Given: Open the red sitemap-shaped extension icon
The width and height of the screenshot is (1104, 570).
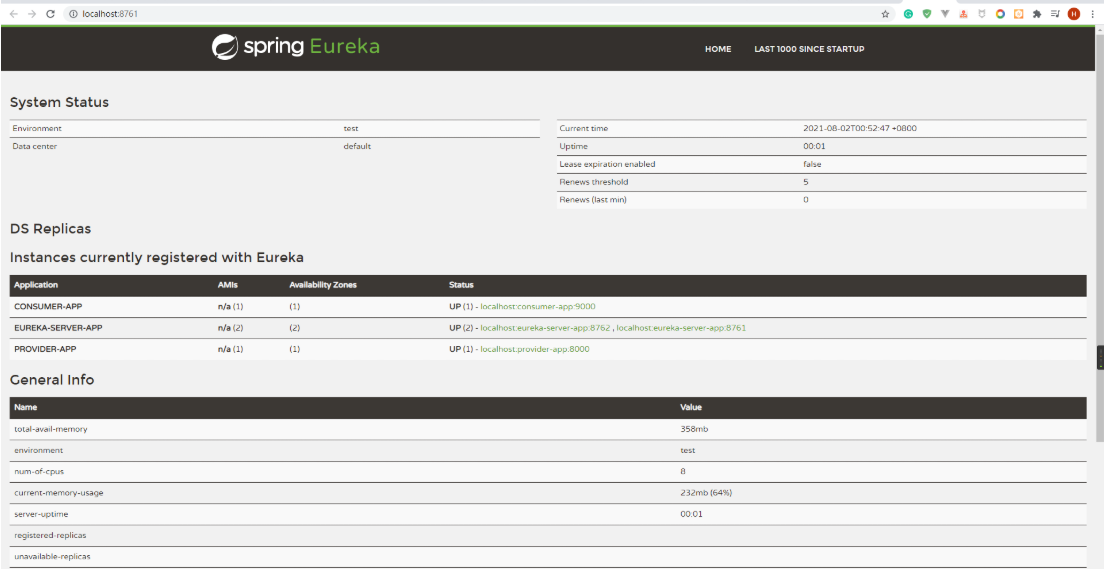Looking at the screenshot, I should tap(963, 14).
